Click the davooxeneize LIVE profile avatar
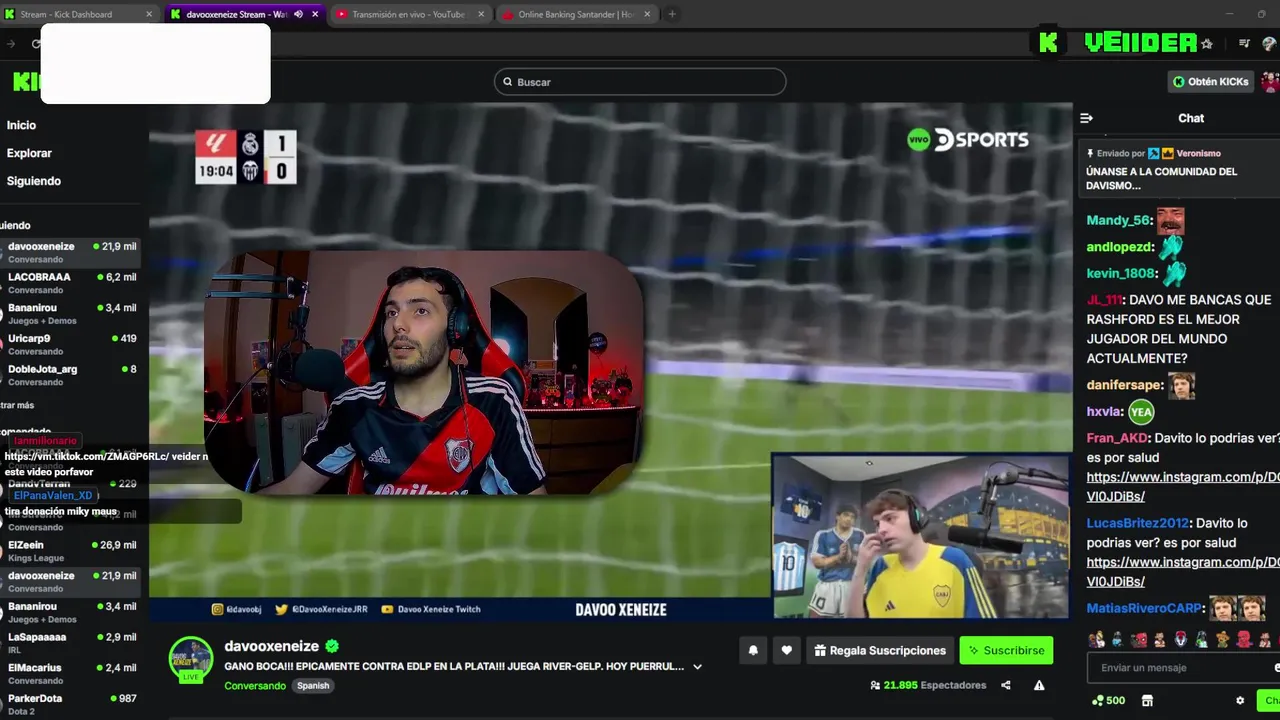This screenshot has width=1280, height=720. point(190,659)
